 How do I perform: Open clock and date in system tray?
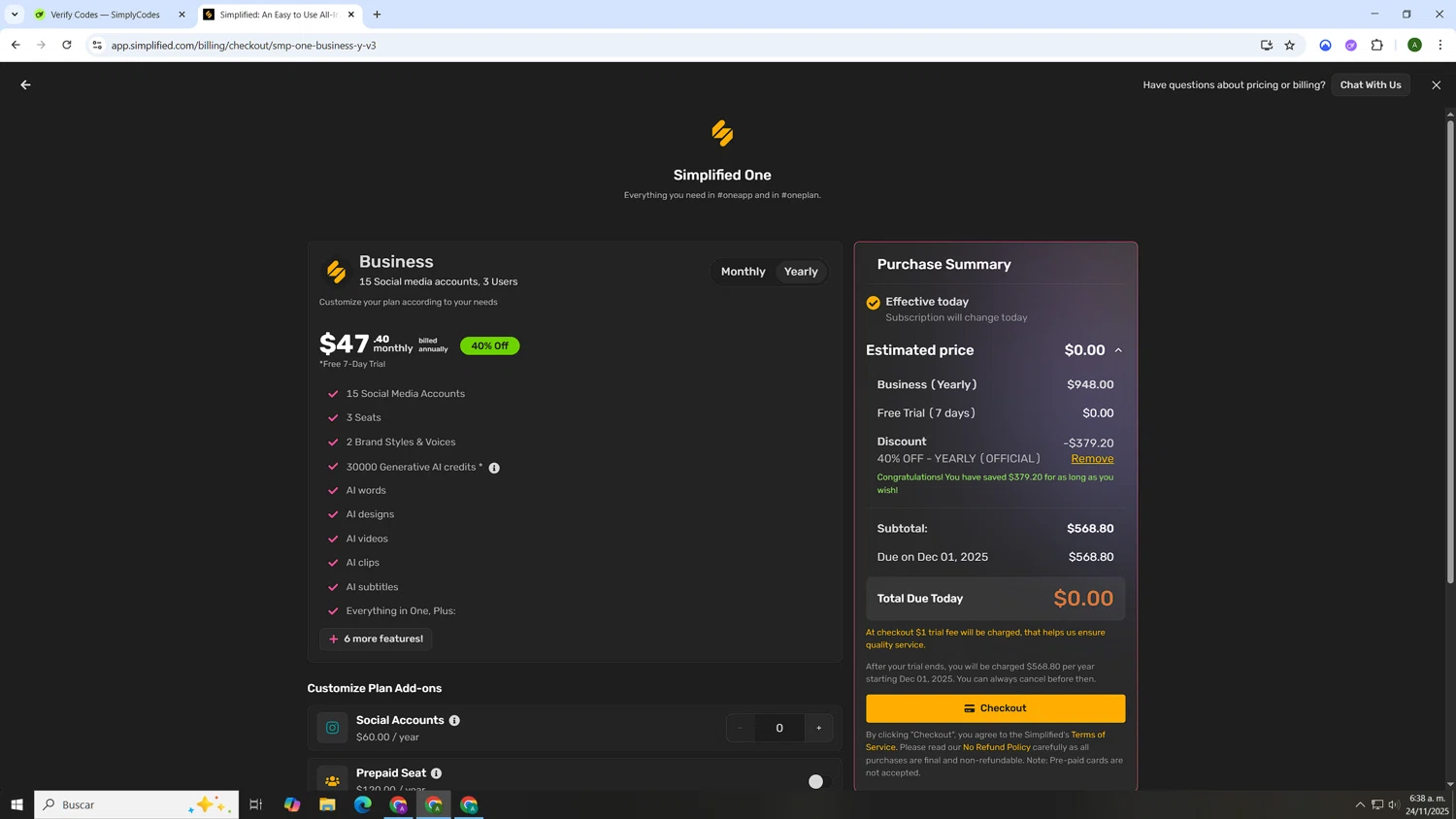click(1427, 804)
